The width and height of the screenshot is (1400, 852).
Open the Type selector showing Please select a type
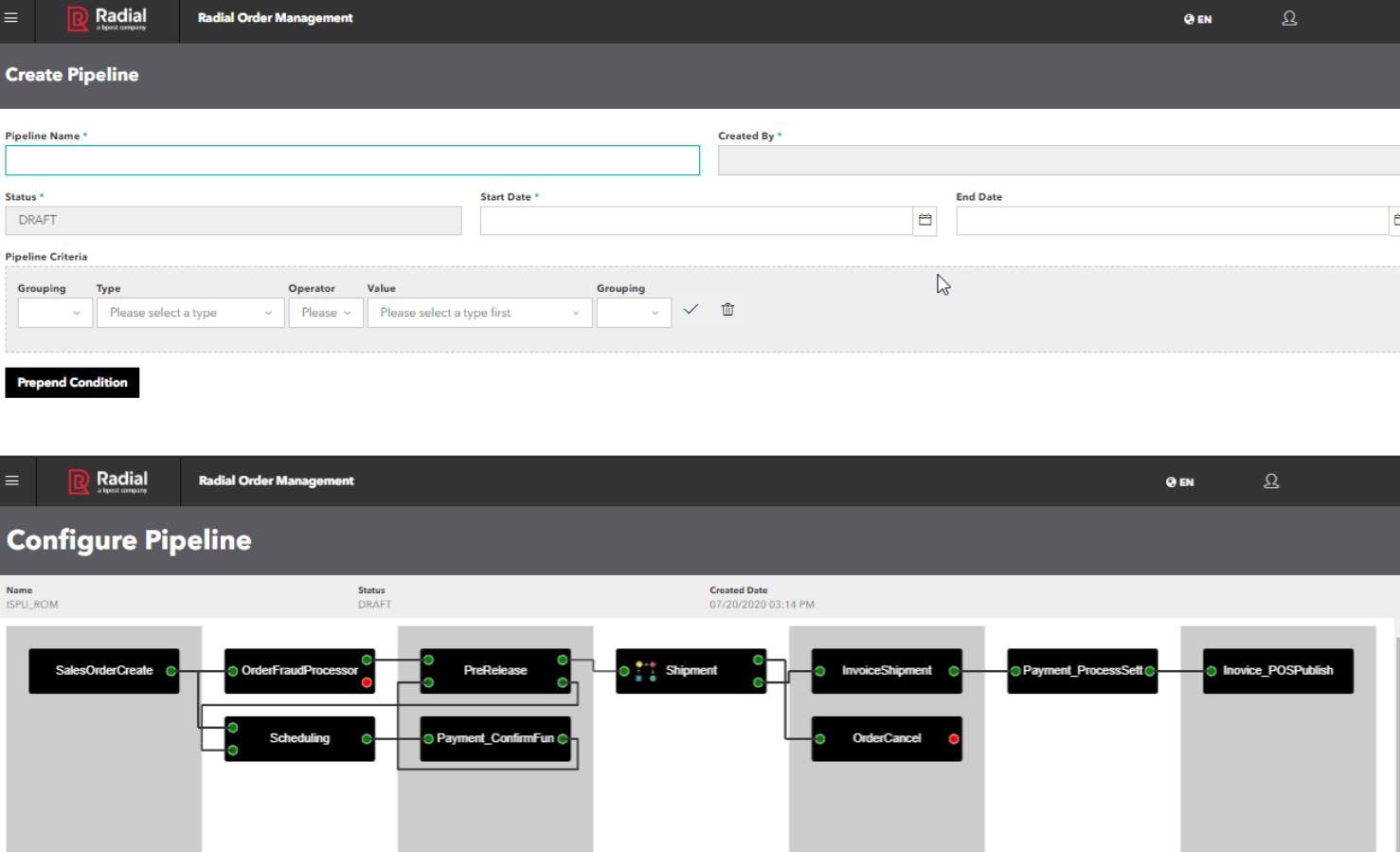tap(188, 312)
